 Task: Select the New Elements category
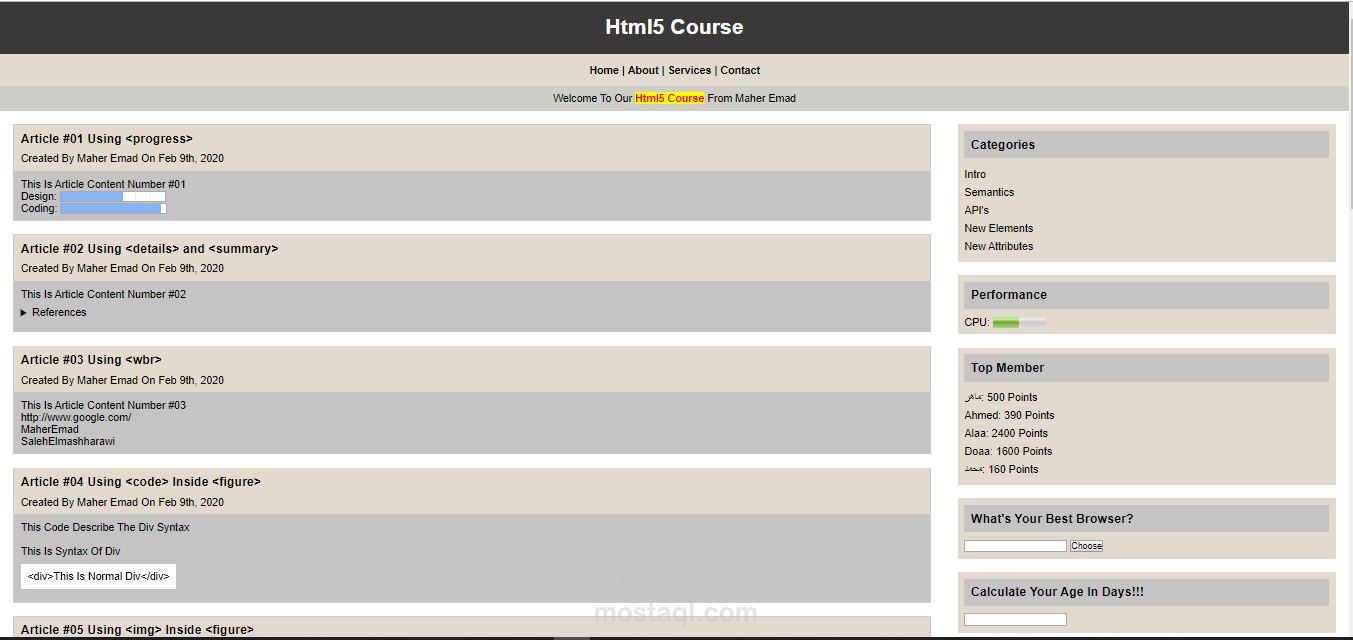click(x=998, y=228)
